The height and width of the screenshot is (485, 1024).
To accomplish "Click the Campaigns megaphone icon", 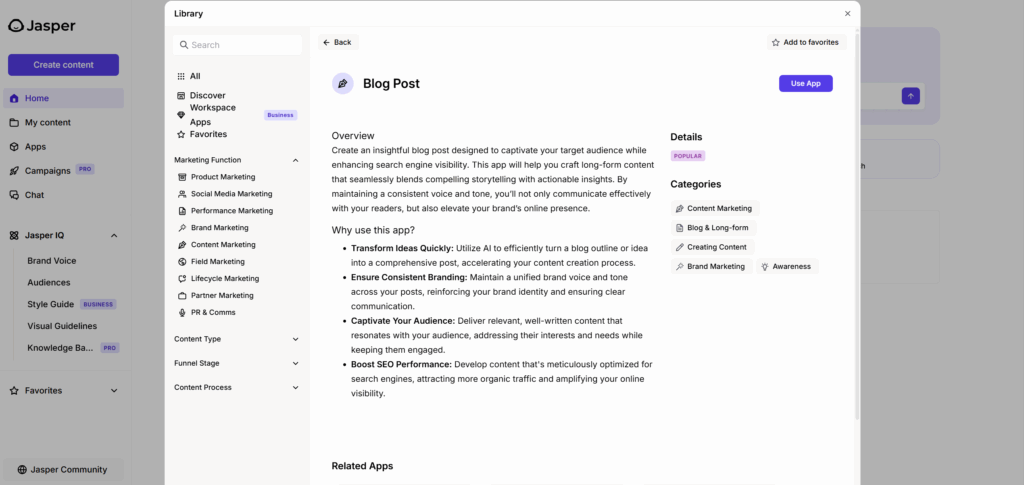I will click(14, 171).
